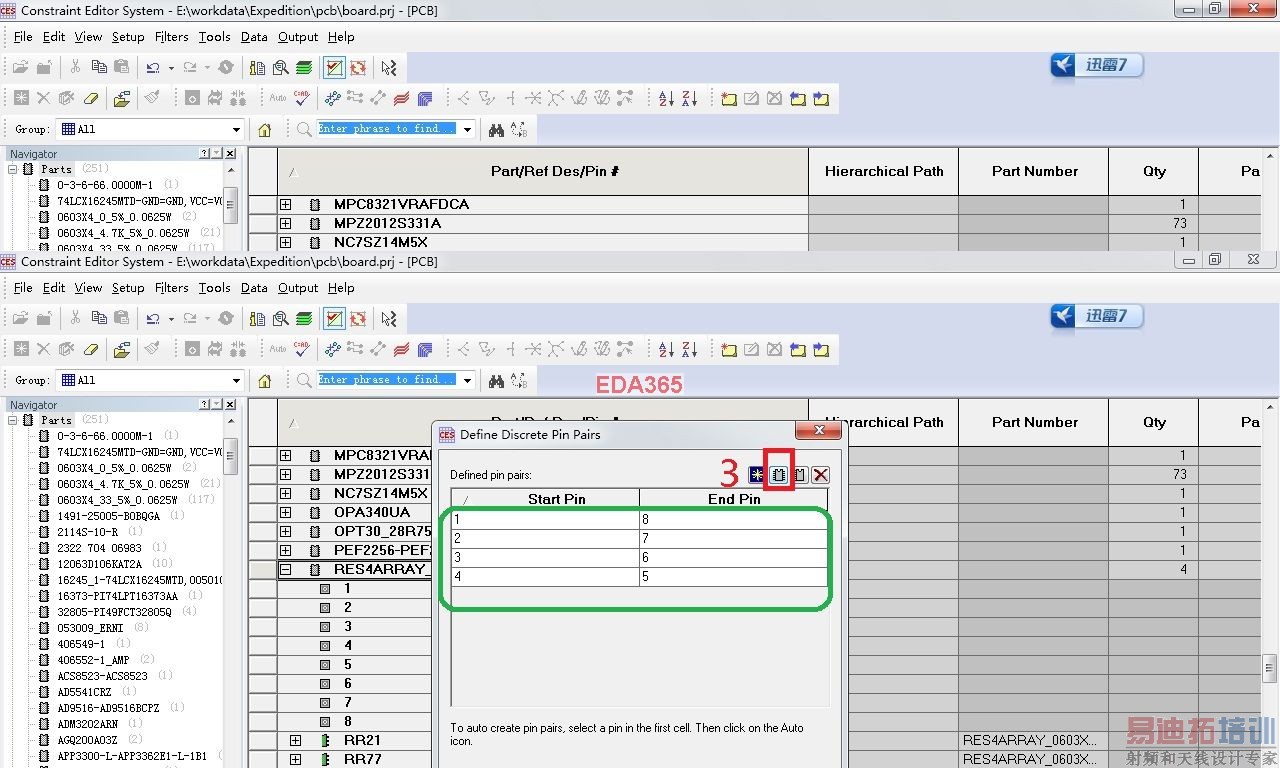
Task: Click Sort A-Z ascending icon in upper window
Action: [667, 98]
